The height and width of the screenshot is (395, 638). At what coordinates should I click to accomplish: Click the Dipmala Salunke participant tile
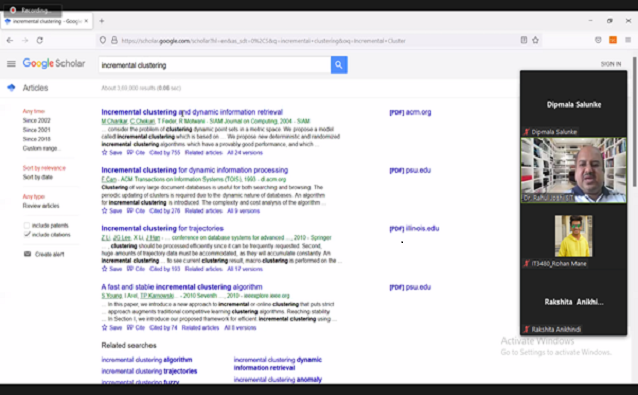pyautogui.click(x=573, y=104)
